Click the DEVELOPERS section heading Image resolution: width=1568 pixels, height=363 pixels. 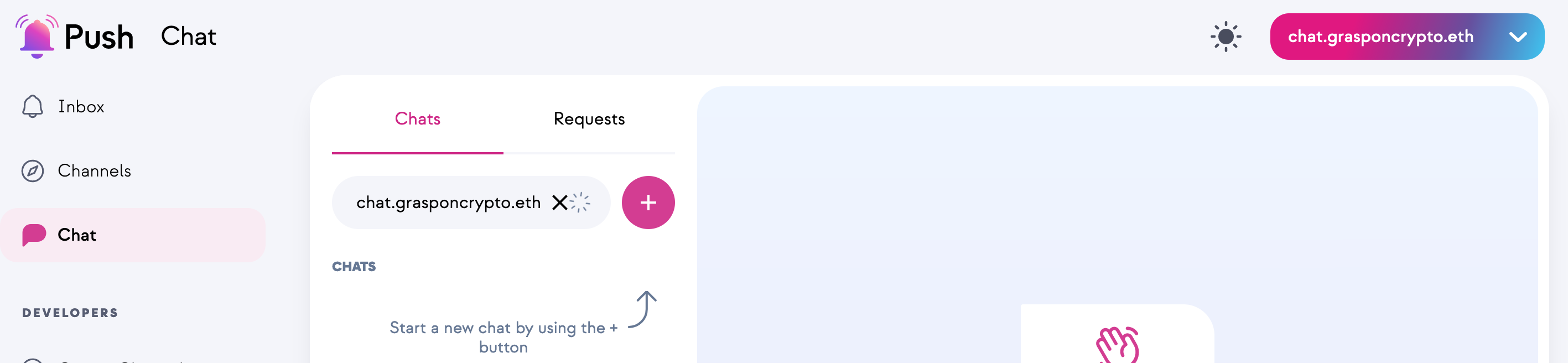(x=71, y=313)
